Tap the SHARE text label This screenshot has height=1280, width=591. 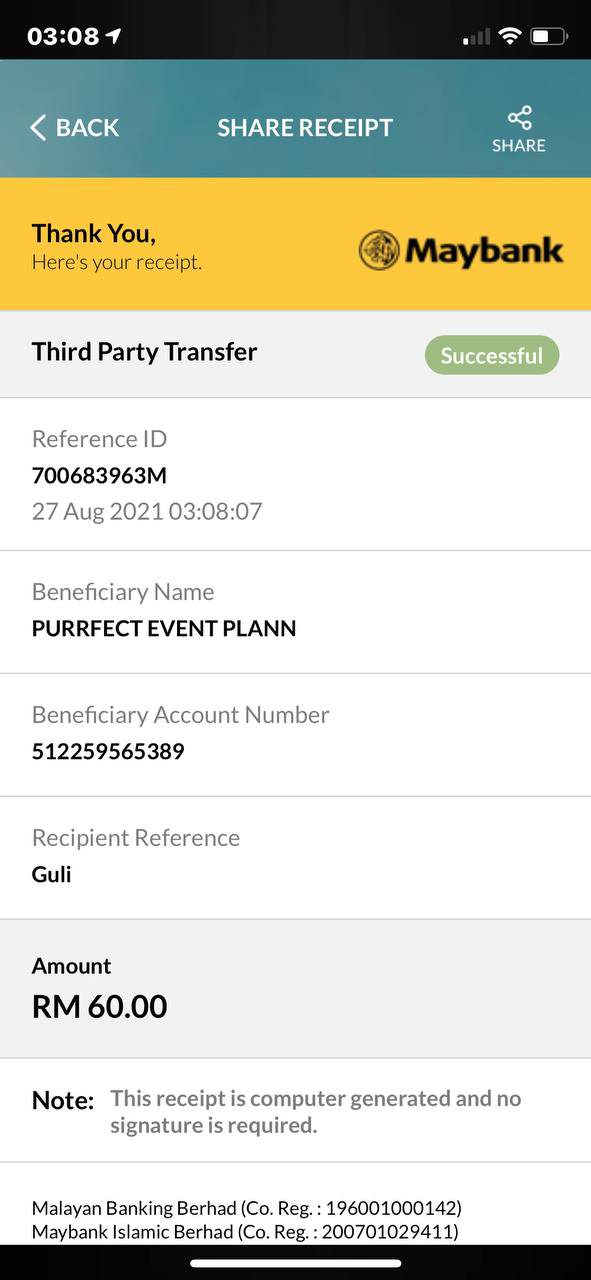[519, 145]
